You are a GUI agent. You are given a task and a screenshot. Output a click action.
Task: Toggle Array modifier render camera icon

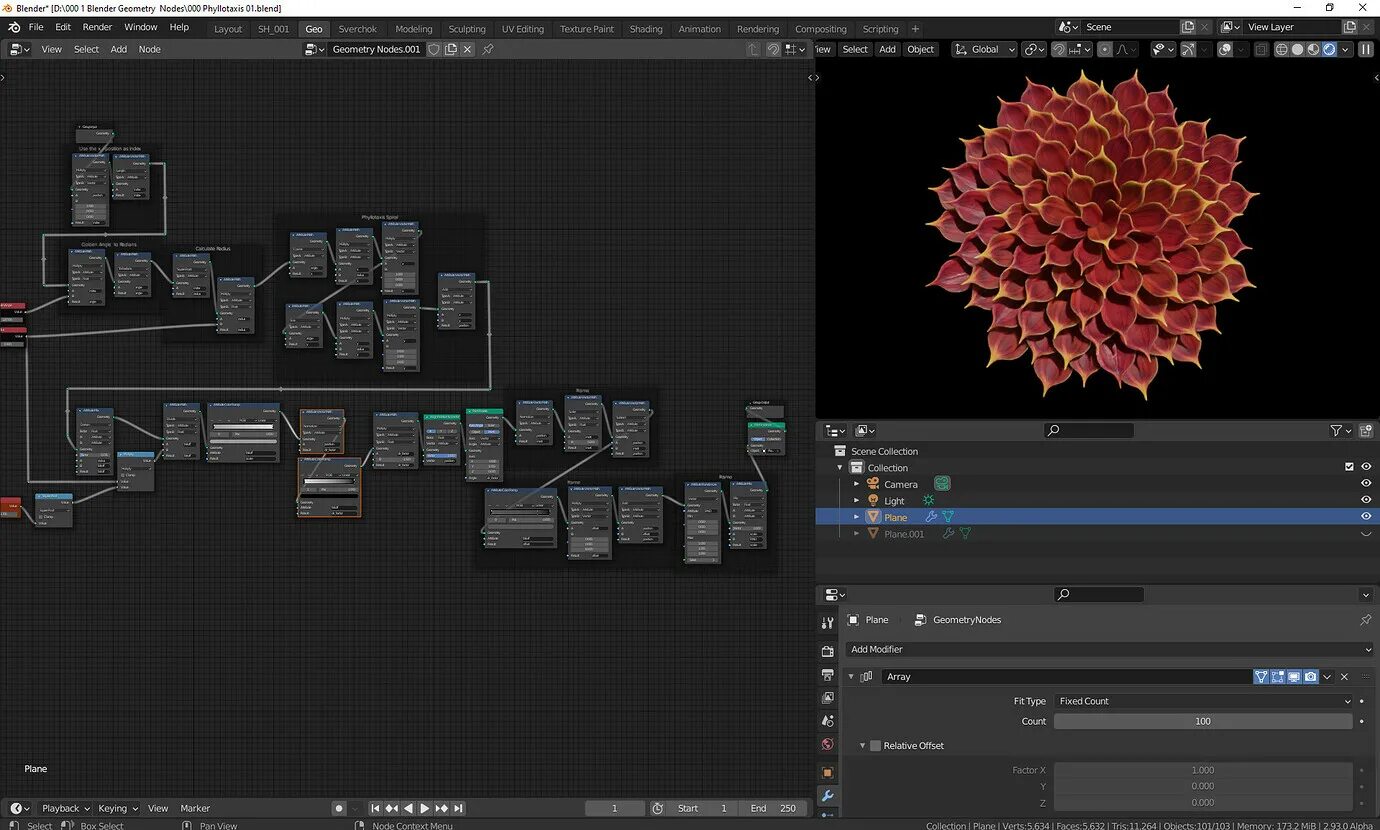1310,677
